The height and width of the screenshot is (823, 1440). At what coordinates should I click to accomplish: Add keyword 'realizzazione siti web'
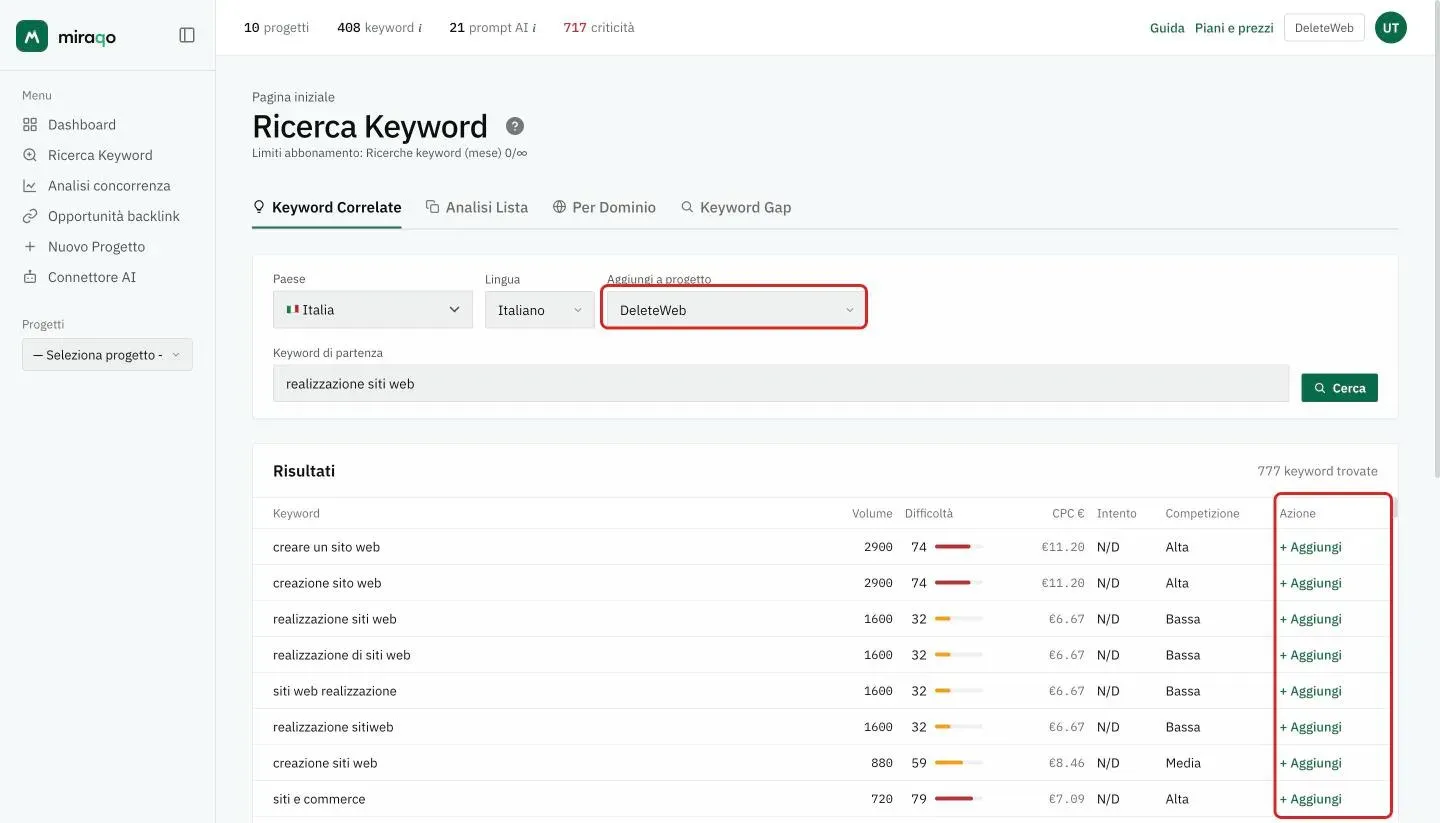pos(1311,619)
